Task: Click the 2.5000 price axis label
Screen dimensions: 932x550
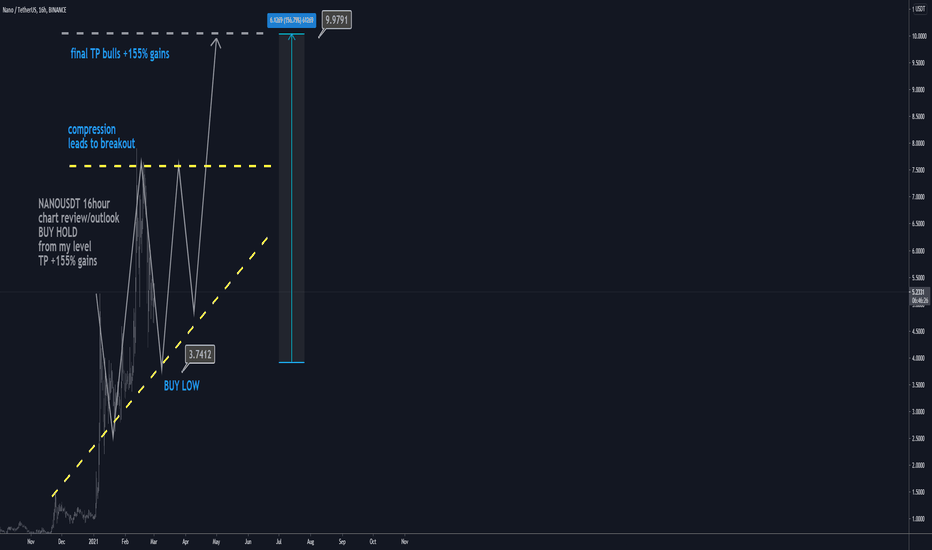Action: (x=919, y=439)
